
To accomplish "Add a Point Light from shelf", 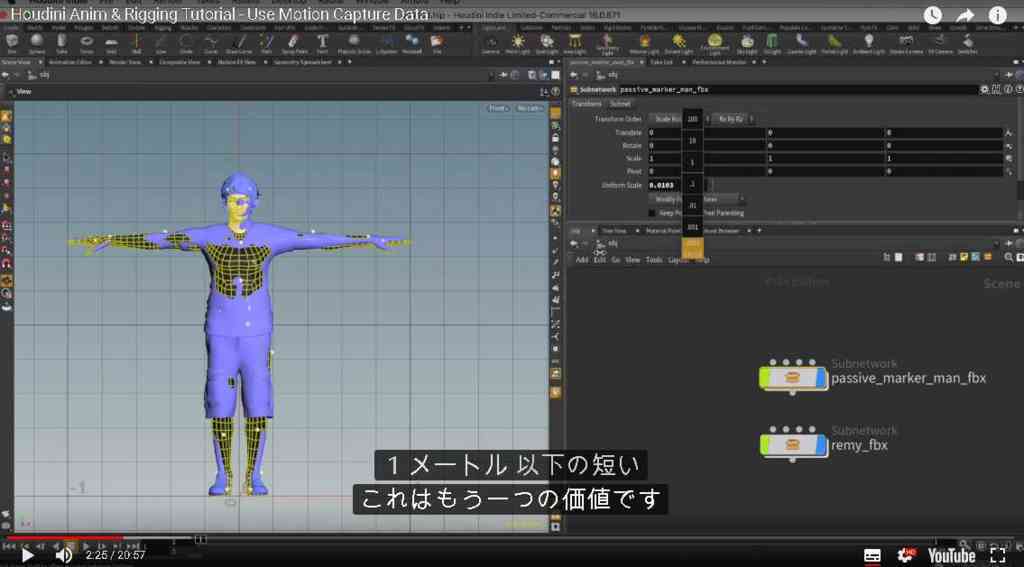I will point(518,44).
